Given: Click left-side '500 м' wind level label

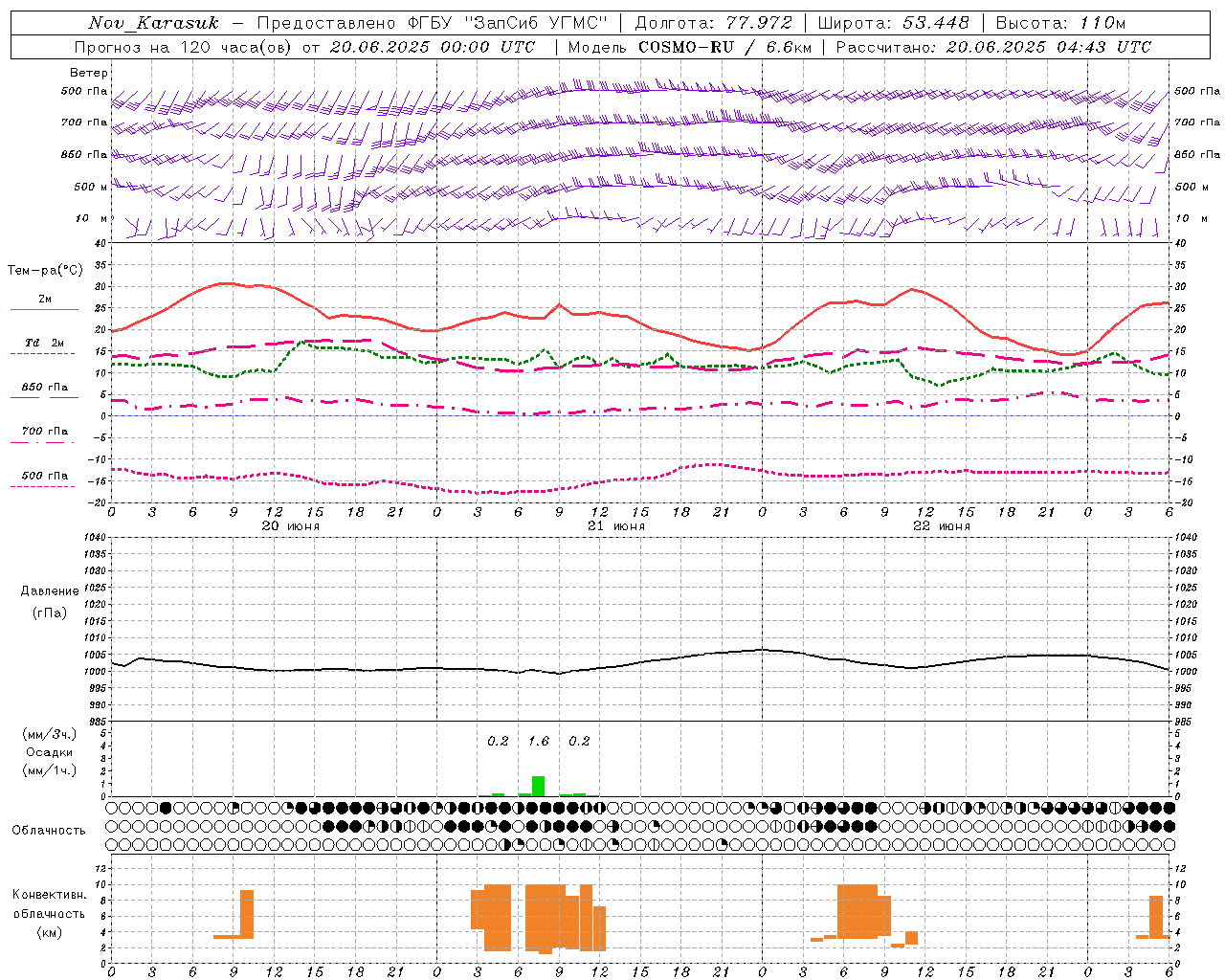Looking at the screenshot, I should (91, 187).
